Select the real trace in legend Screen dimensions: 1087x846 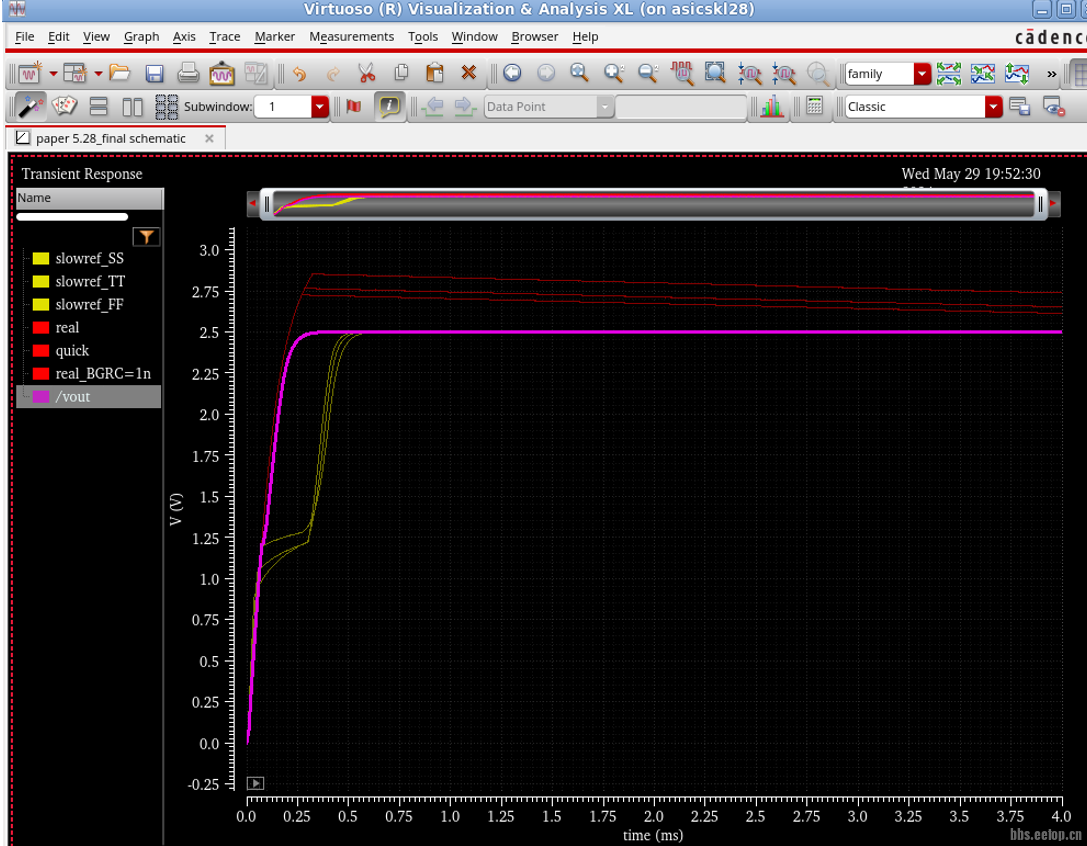67,327
